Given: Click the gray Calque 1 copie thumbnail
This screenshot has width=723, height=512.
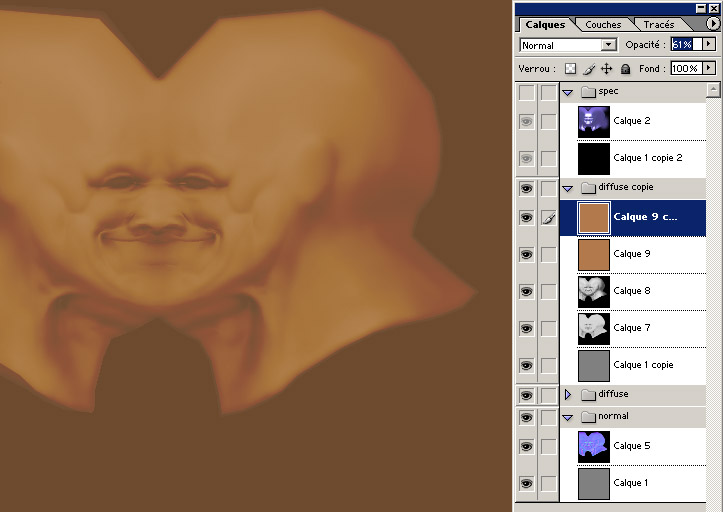Looking at the screenshot, I should click(594, 365).
